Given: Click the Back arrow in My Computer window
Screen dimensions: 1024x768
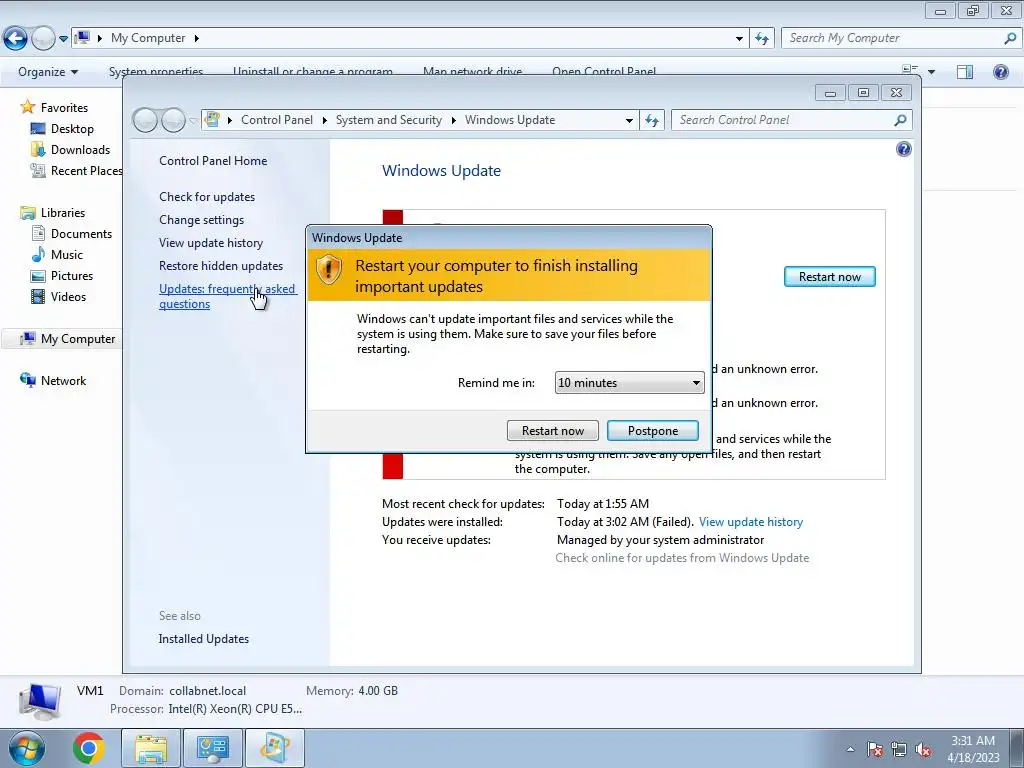Looking at the screenshot, I should pyautogui.click(x=15, y=39).
